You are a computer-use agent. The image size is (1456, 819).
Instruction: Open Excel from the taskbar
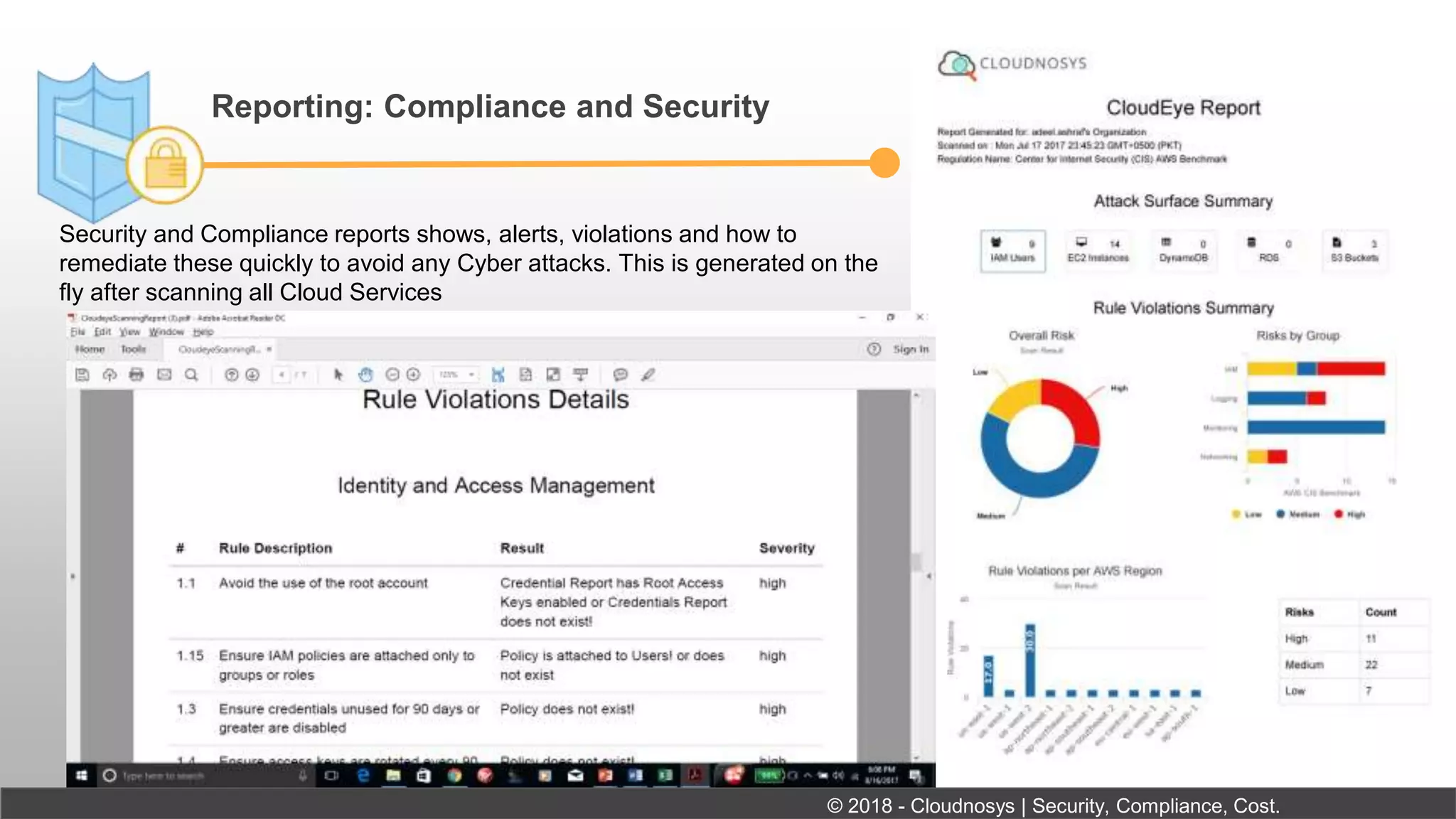(666, 776)
